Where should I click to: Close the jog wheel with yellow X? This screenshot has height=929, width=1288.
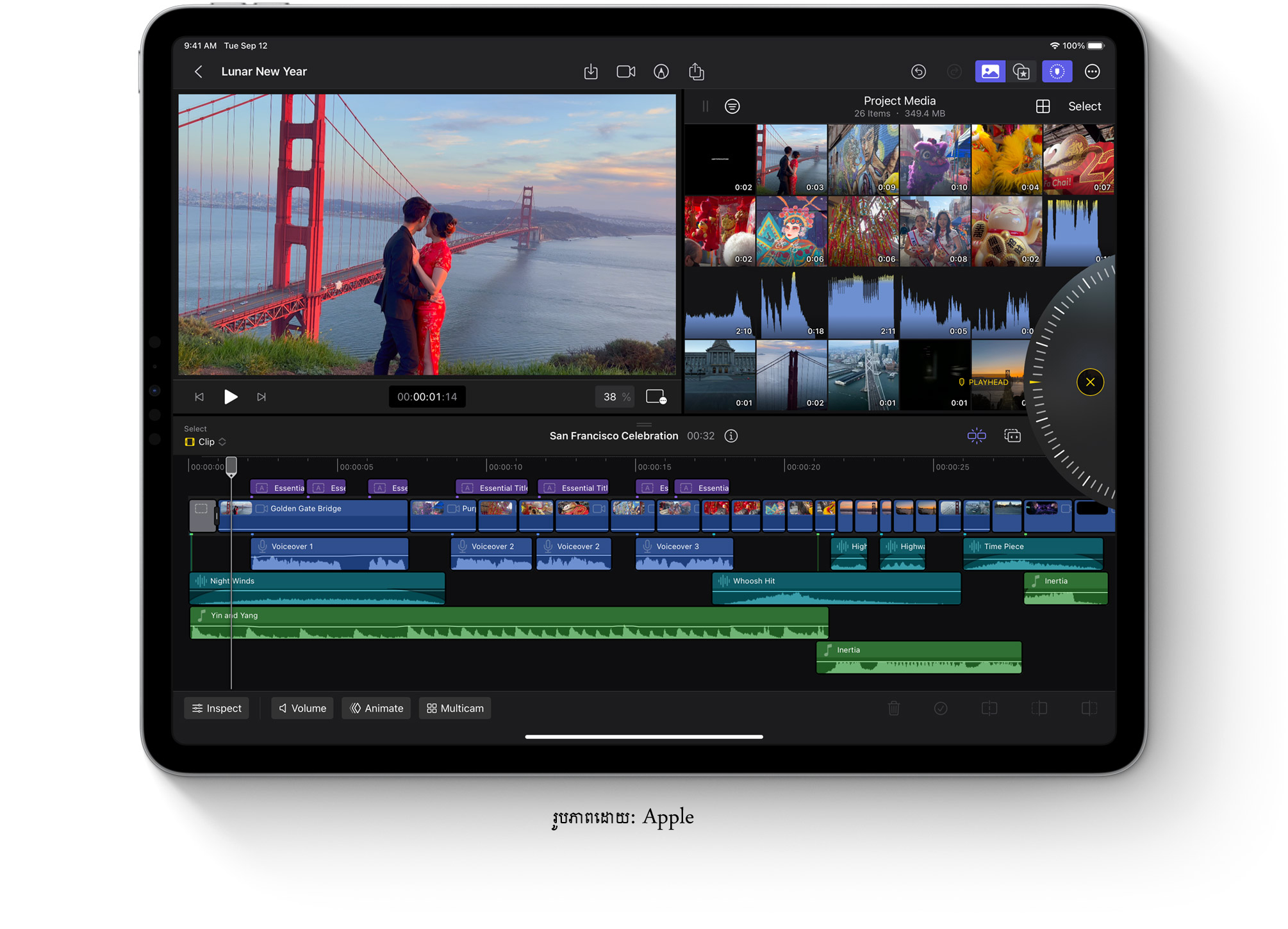point(1090,382)
